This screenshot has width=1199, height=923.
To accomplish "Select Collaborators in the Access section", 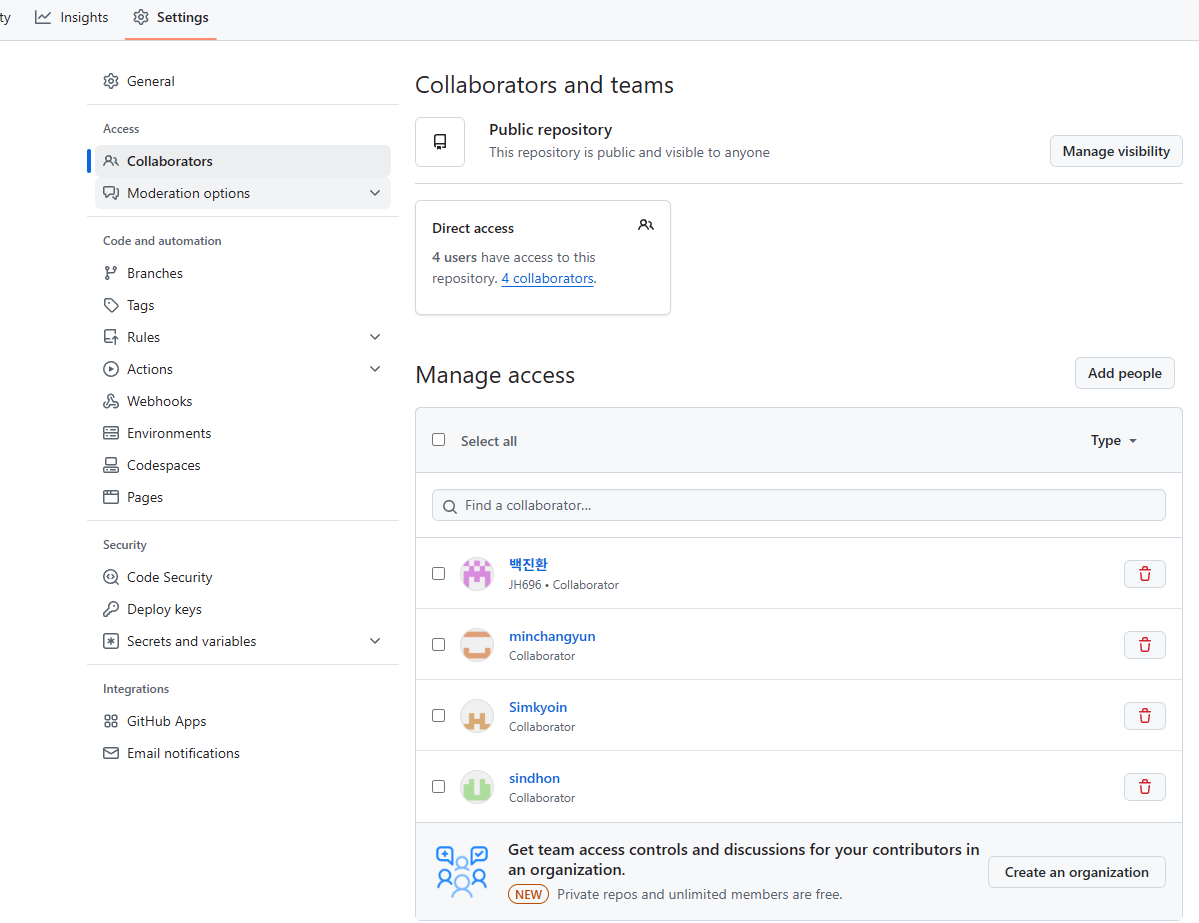I will point(242,161).
